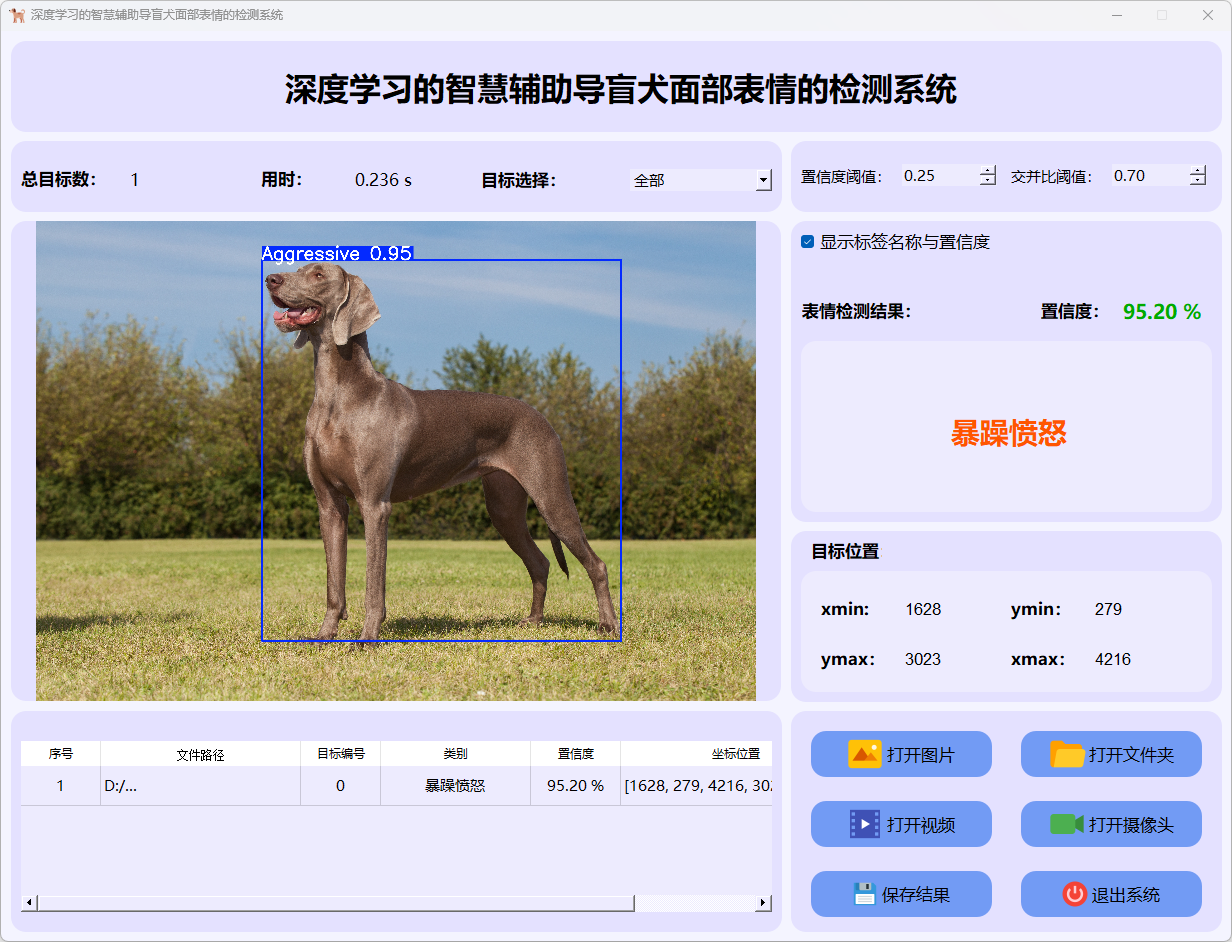Click the dog app icon in title bar
Screen dimensions: 1232x942
click(x=17, y=15)
